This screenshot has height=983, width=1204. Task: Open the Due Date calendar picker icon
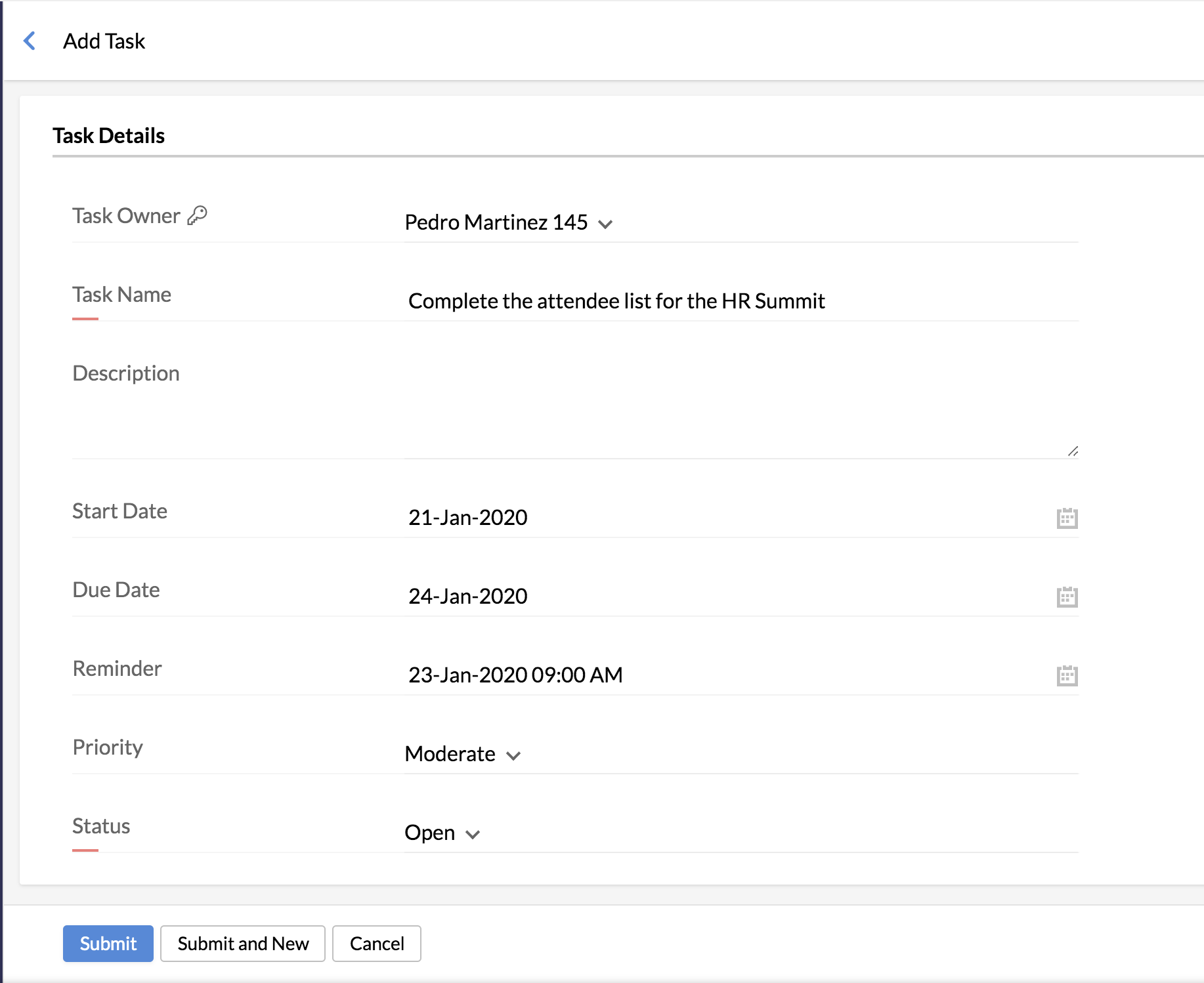point(1067,596)
